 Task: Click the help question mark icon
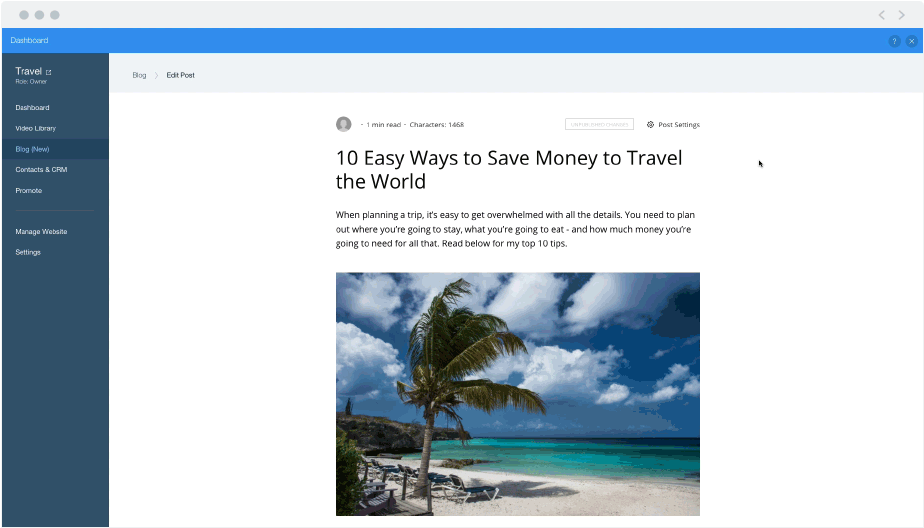pos(894,41)
